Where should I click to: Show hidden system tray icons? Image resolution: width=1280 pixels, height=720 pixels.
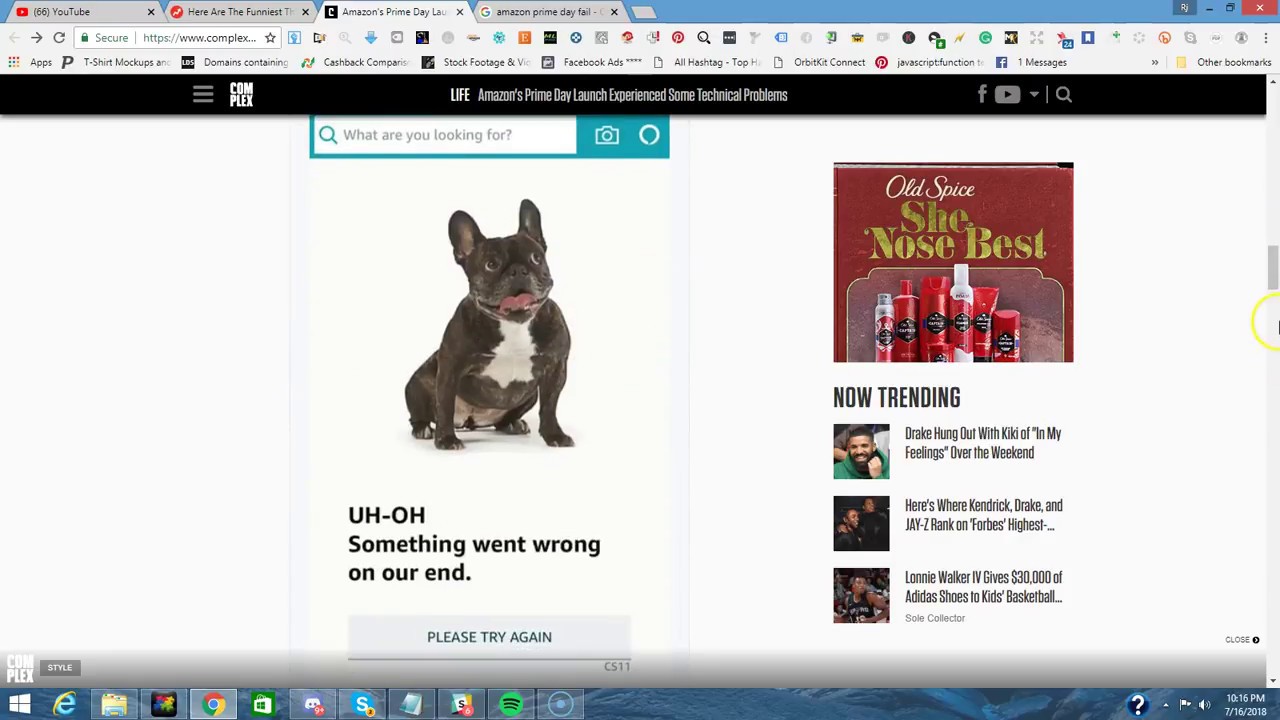point(1165,705)
